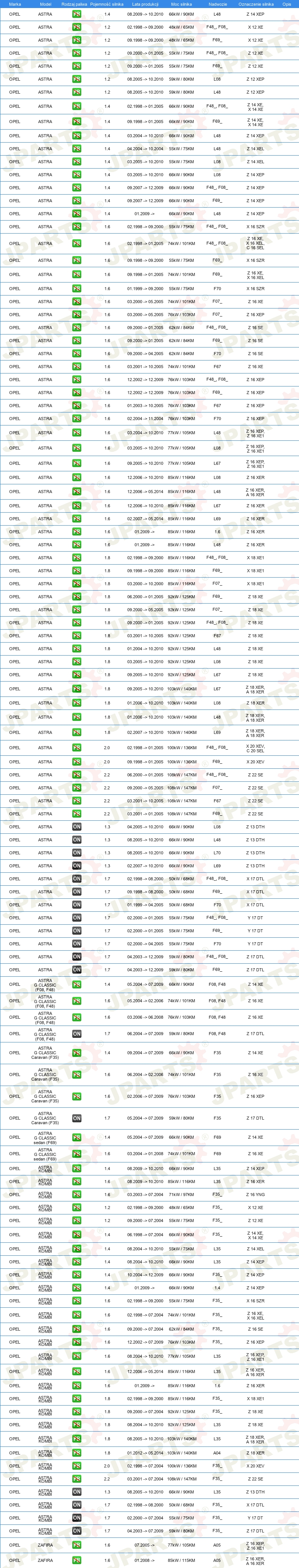Click diesel ON icon of Astra Y 17 DT F70 row
Image resolution: width=299 pixels, height=1568 pixels.
point(77,943)
